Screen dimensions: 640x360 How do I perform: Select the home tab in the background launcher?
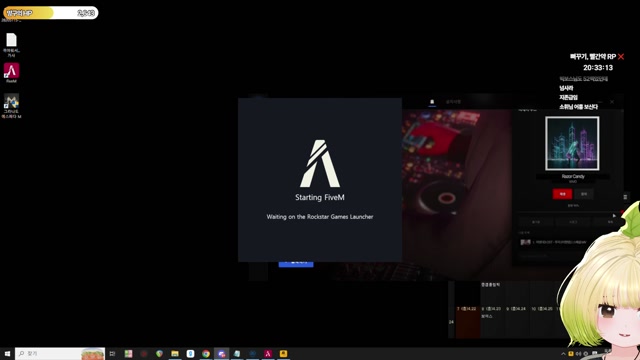point(432,102)
